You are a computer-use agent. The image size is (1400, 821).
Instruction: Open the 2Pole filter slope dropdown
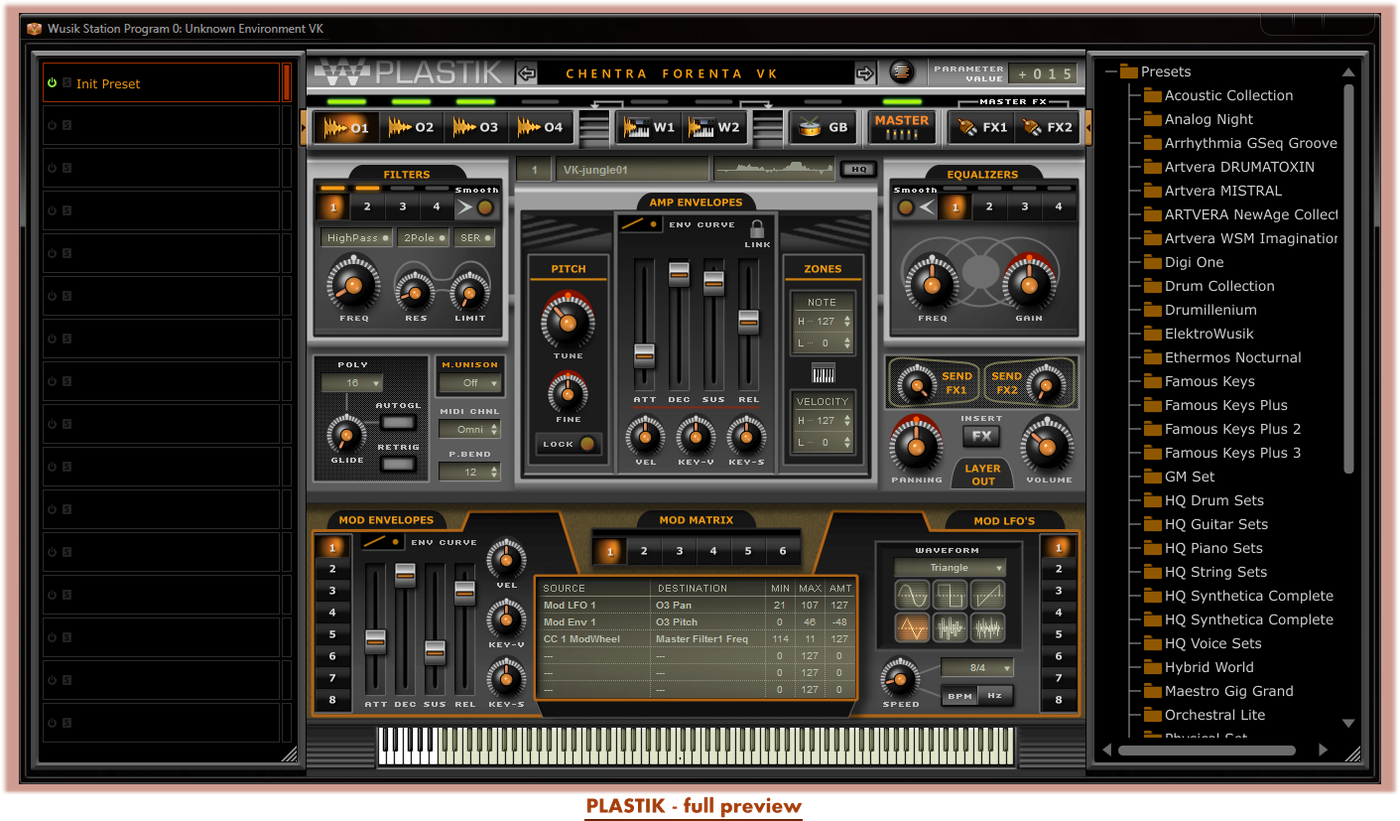click(423, 238)
